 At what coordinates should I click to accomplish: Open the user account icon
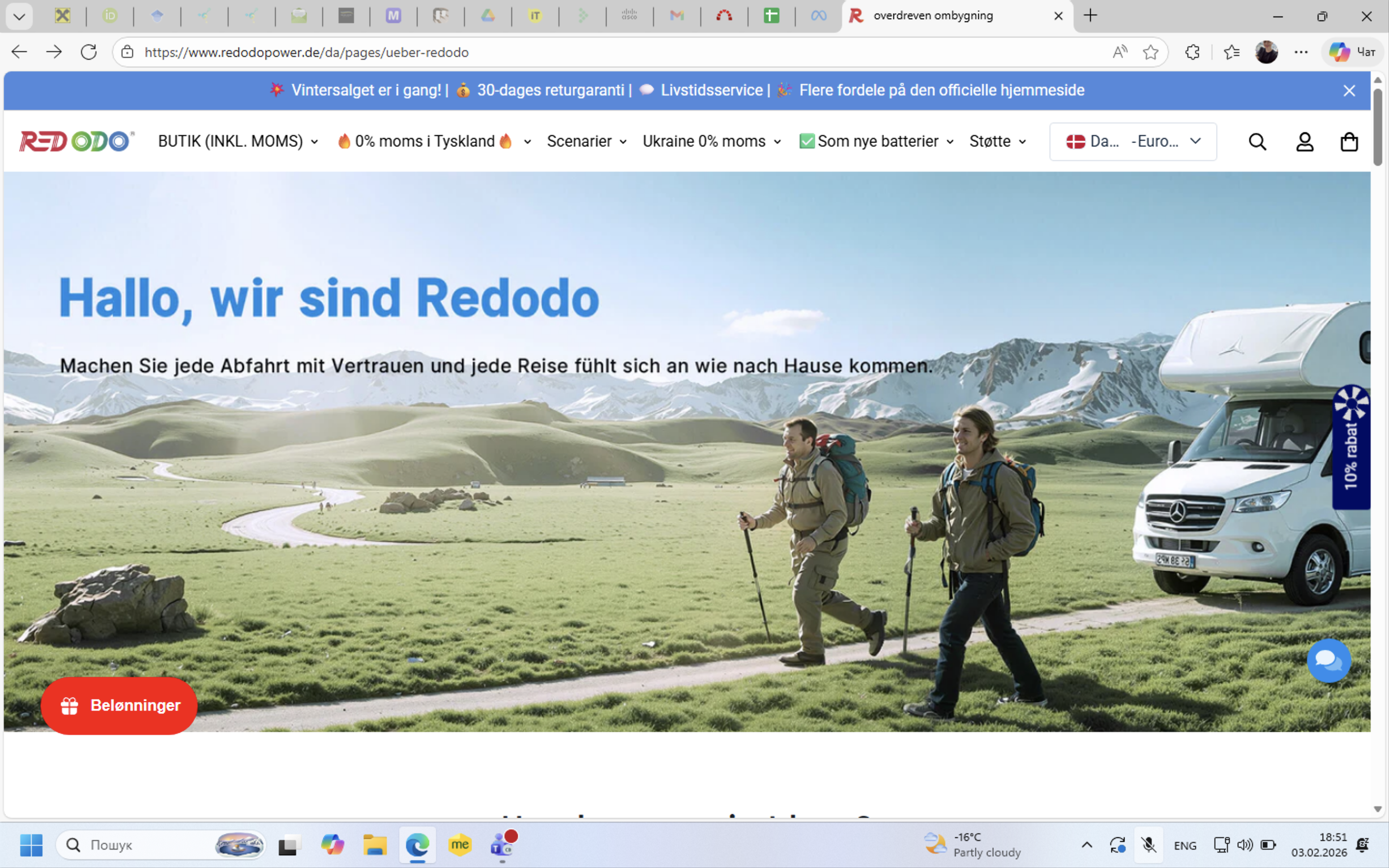click(1305, 142)
